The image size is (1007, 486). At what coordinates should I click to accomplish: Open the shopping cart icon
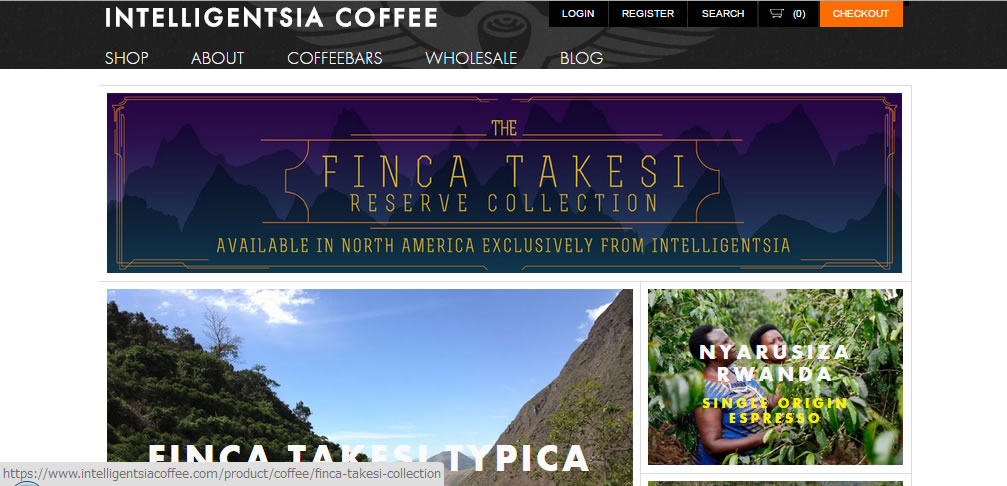[776, 13]
